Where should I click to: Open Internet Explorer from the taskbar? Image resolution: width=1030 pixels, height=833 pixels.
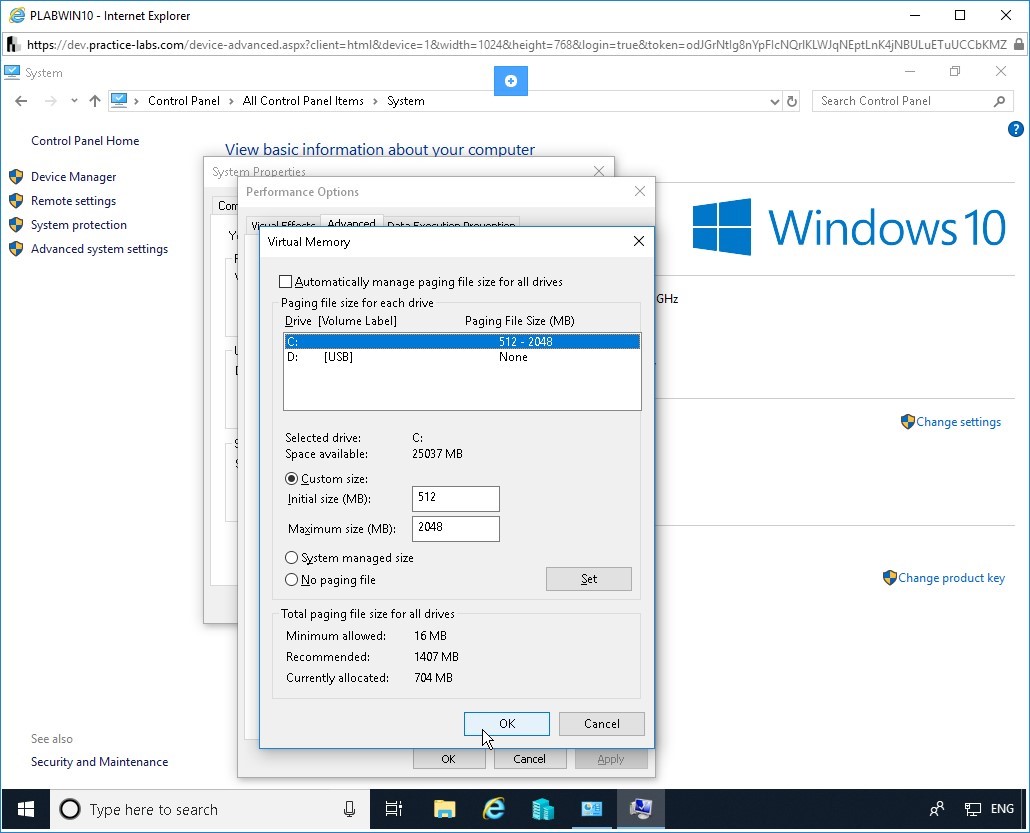(493, 809)
